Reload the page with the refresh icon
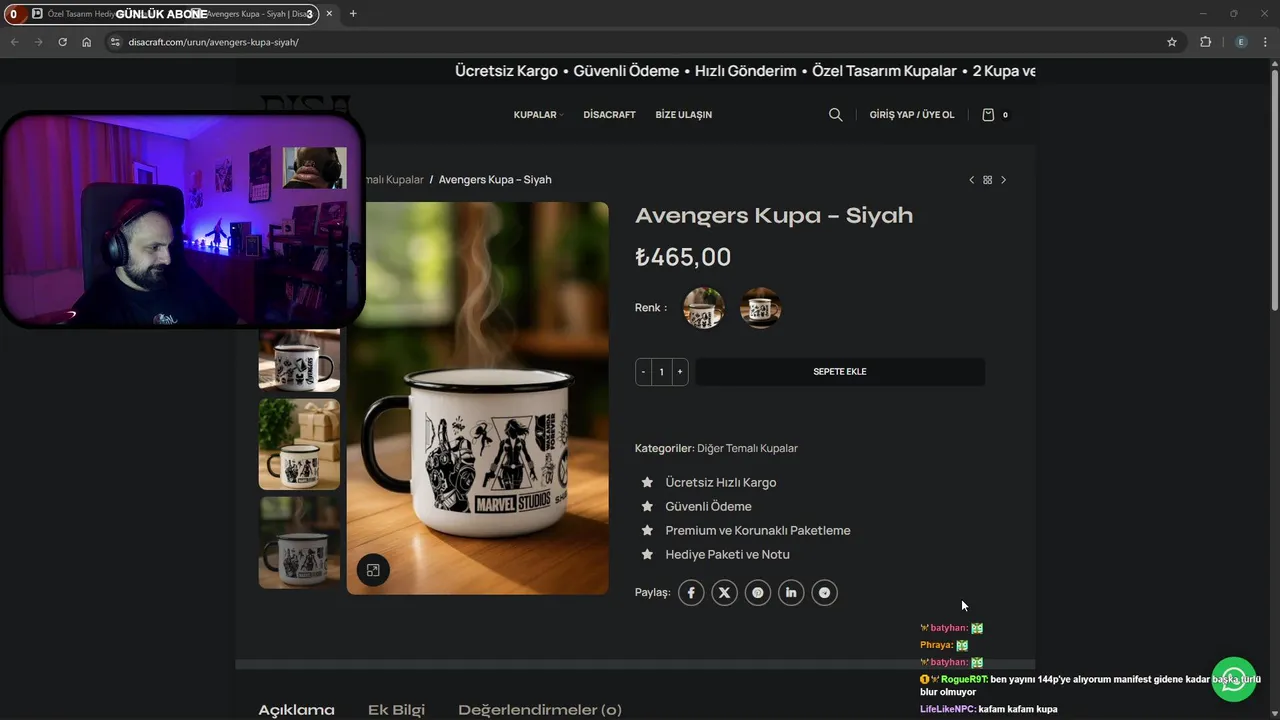 [62, 42]
